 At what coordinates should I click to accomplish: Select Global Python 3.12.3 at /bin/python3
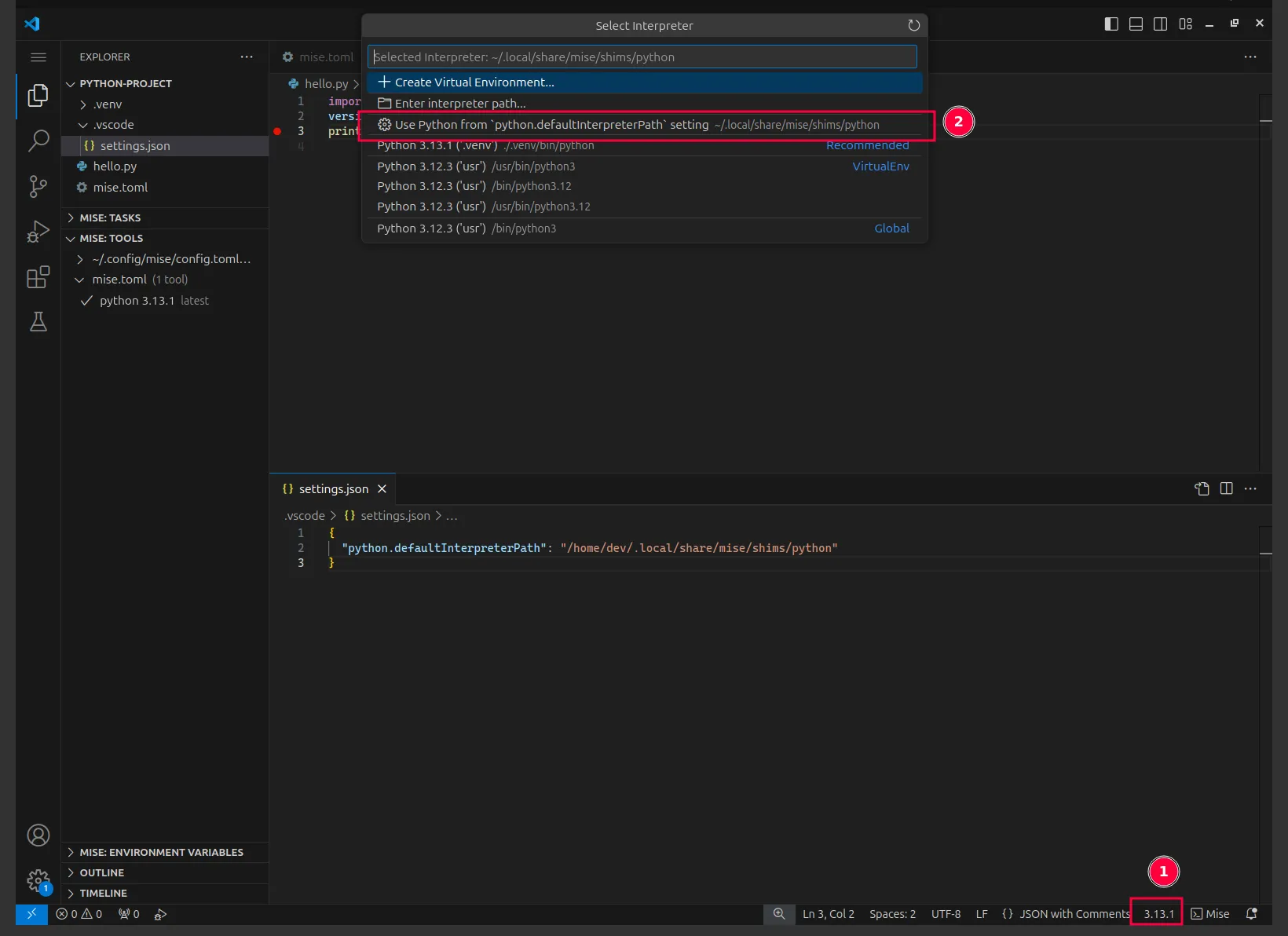pyautogui.click(x=644, y=229)
